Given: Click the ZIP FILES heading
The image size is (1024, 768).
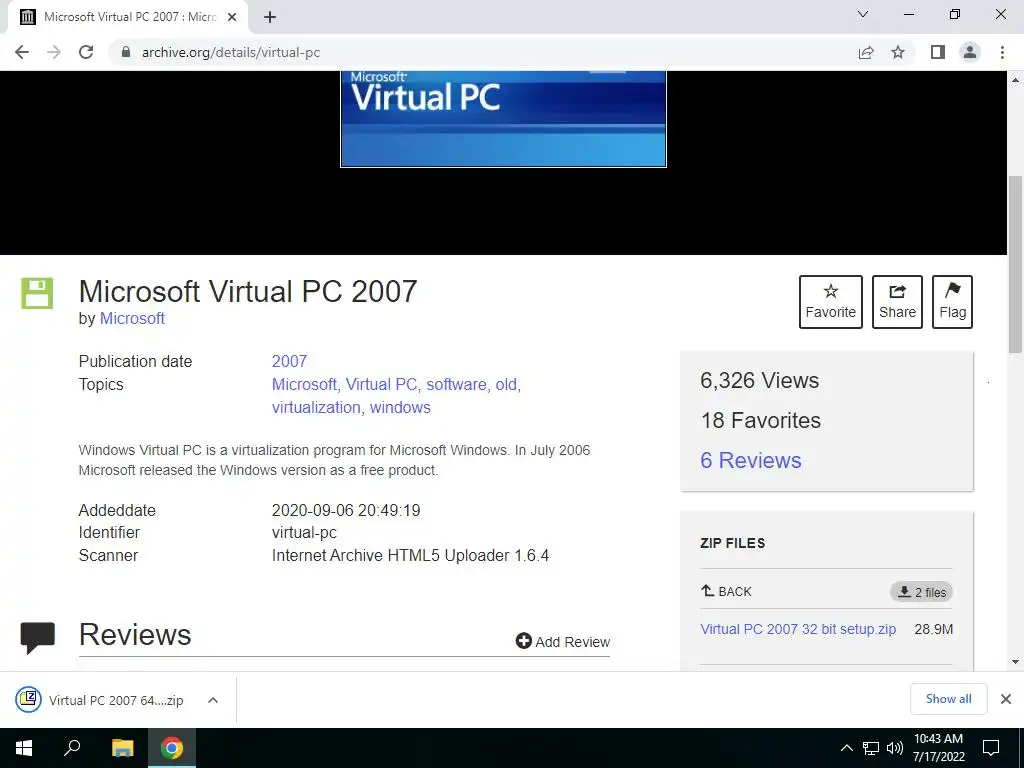Looking at the screenshot, I should [x=733, y=543].
